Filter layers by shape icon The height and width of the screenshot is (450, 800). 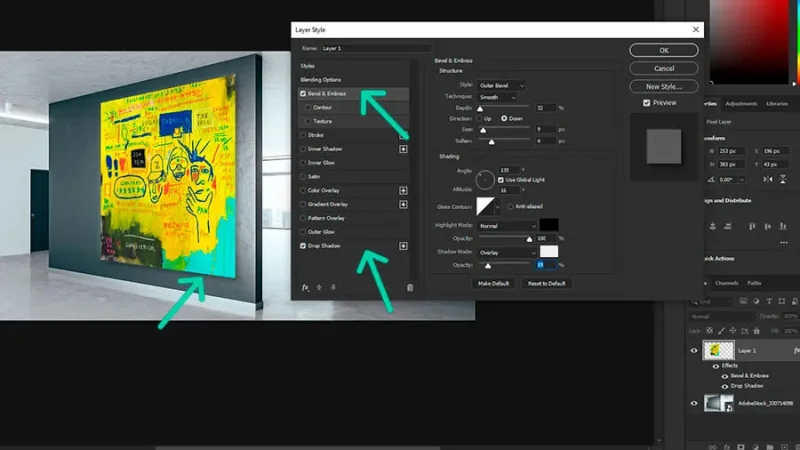782,302
